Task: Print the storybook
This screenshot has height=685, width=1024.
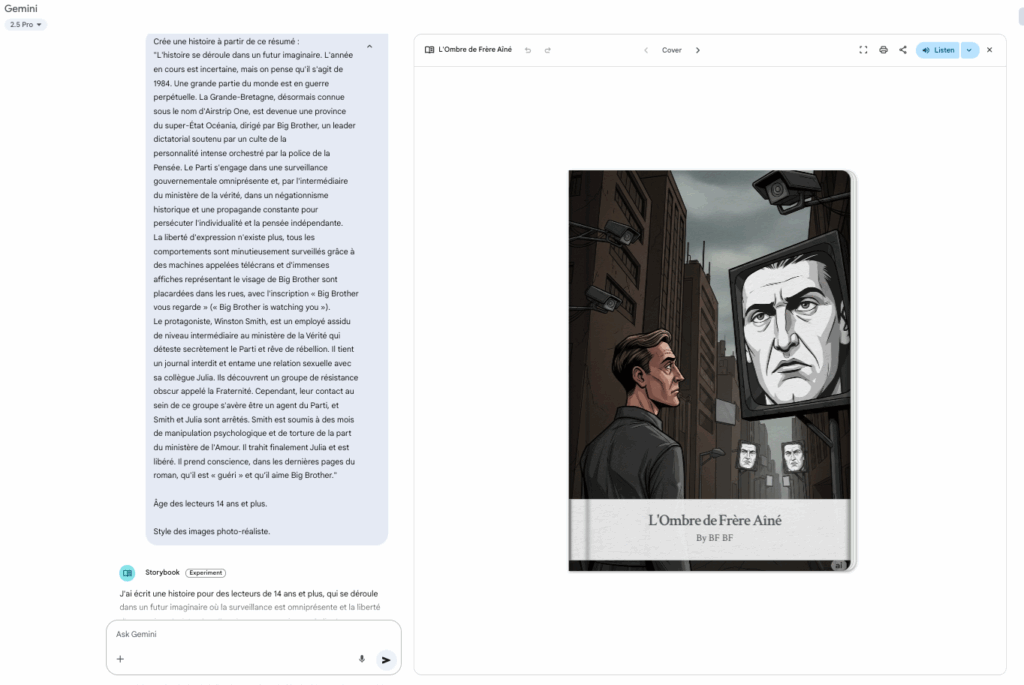Action: coord(883,49)
